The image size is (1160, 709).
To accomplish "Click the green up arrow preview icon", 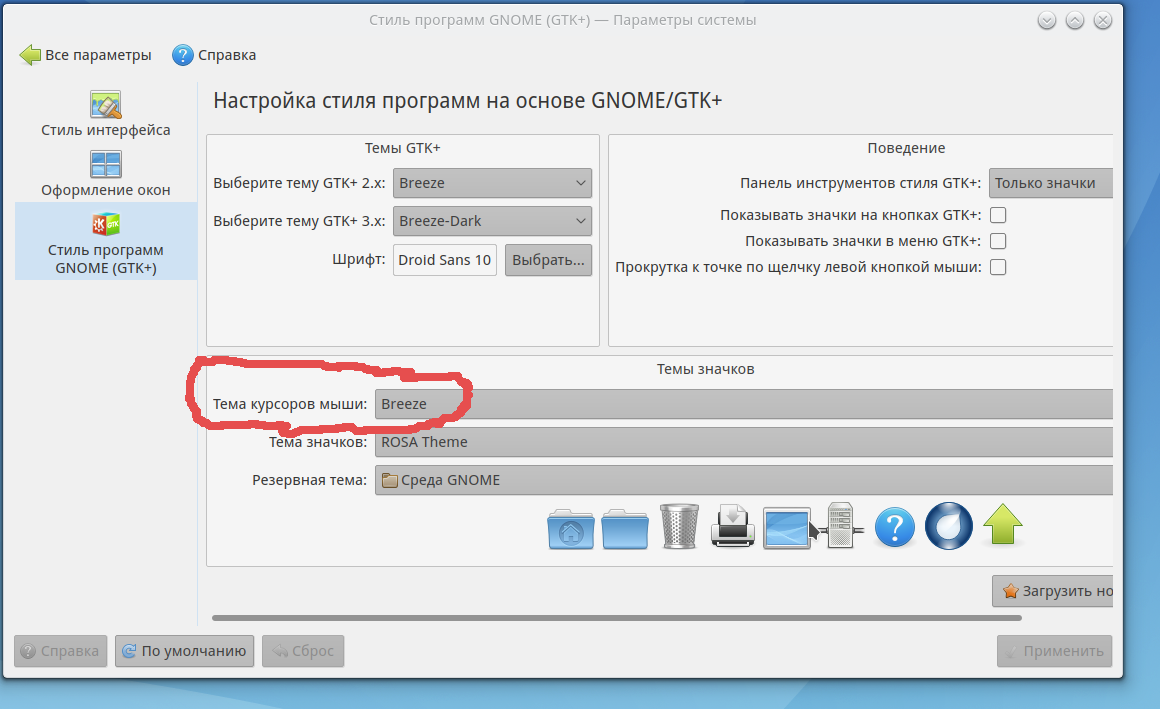I will 1002,525.
